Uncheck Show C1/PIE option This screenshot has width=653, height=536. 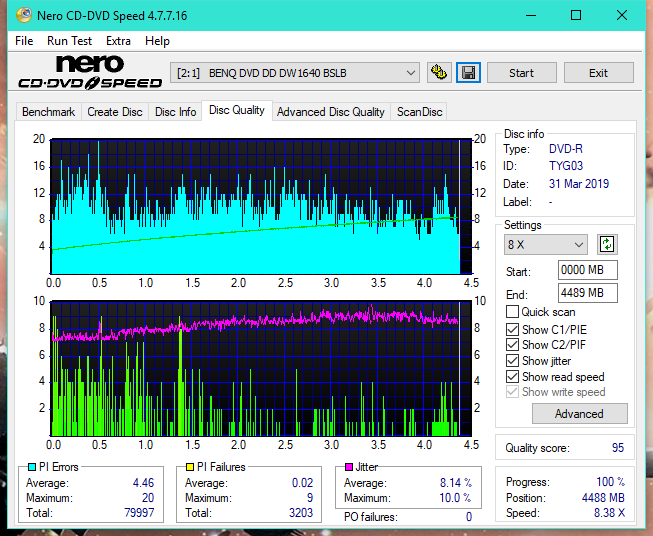pos(513,329)
